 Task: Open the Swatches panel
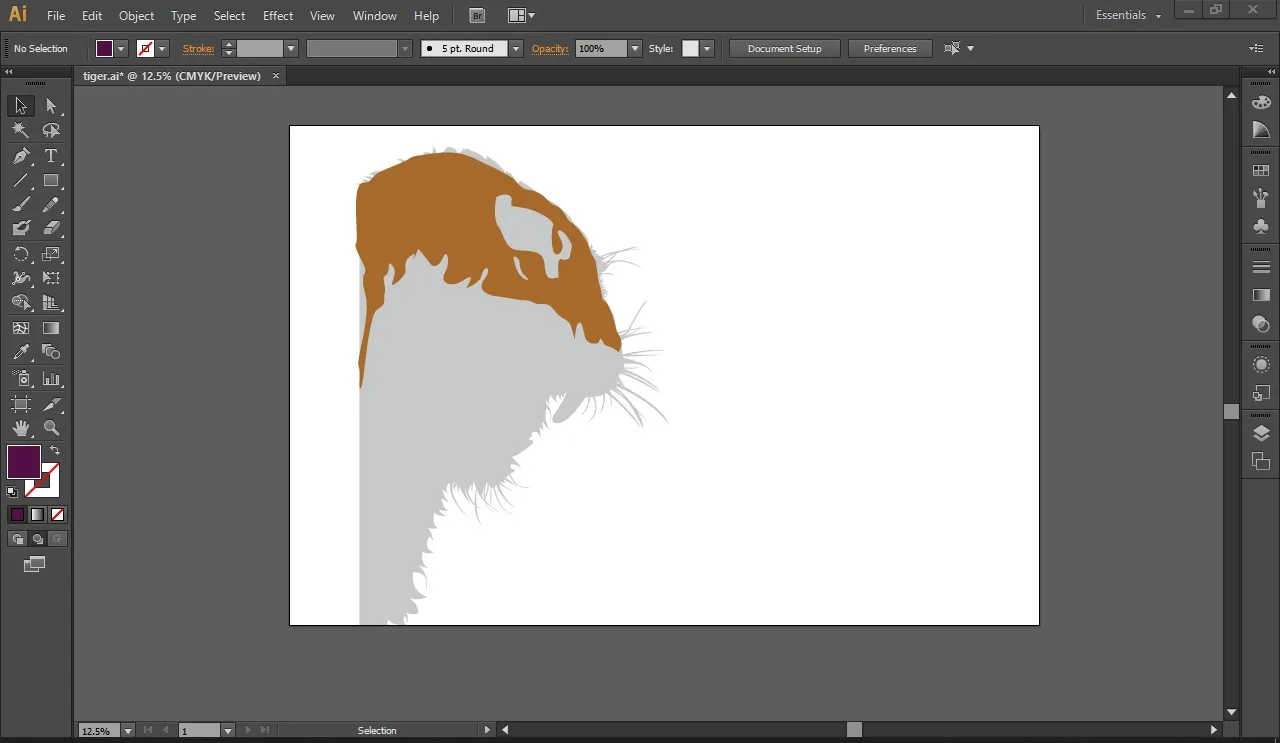1261,171
